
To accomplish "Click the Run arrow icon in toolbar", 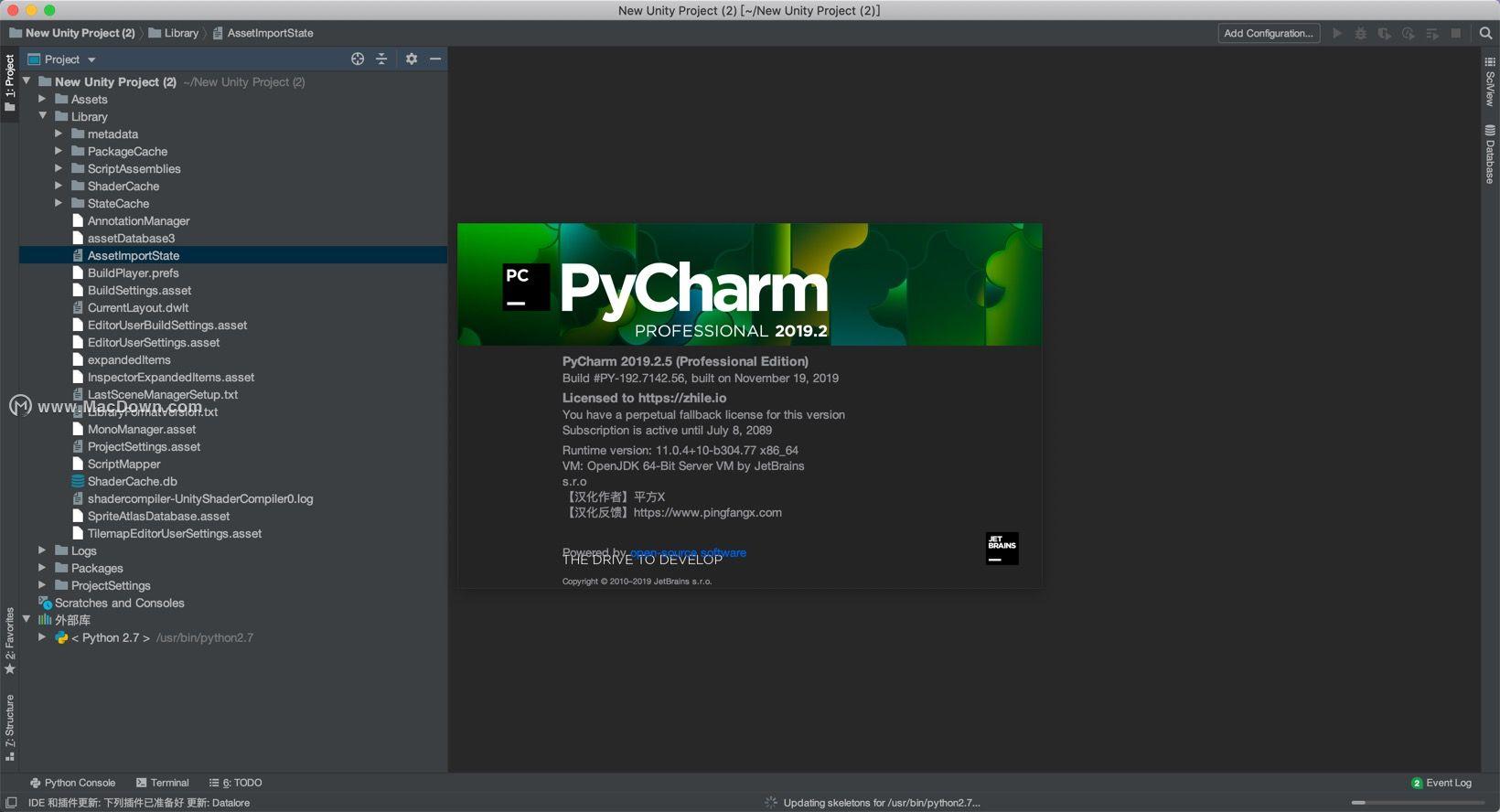I will coord(1337,33).
